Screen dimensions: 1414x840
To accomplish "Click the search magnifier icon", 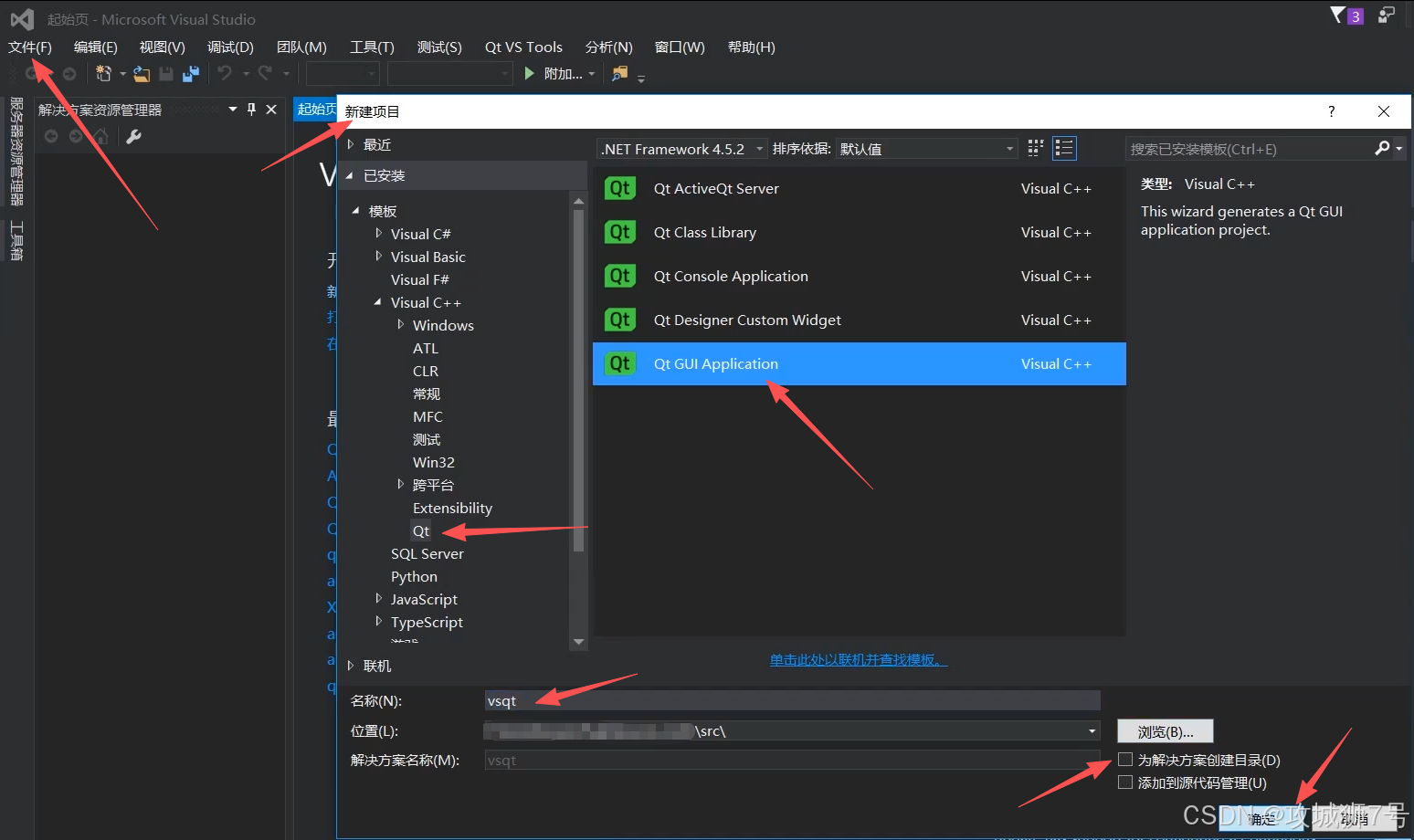I will (1382, 148).
